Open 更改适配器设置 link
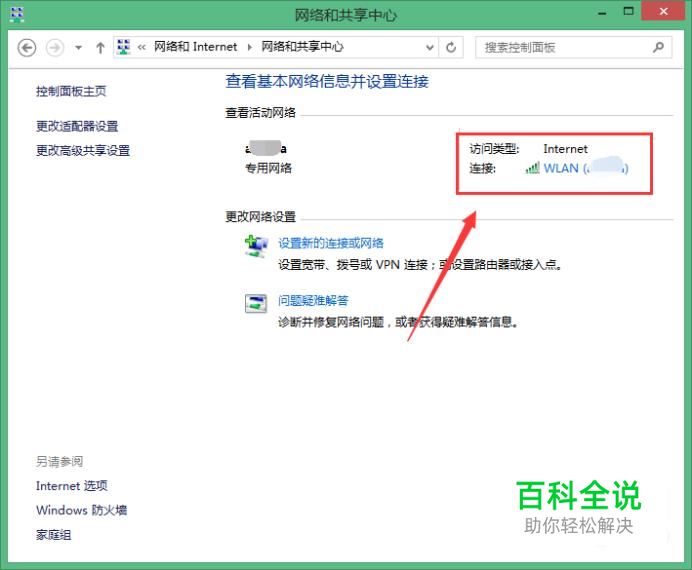This screenshot has width=692, height=570. [77, 126]
